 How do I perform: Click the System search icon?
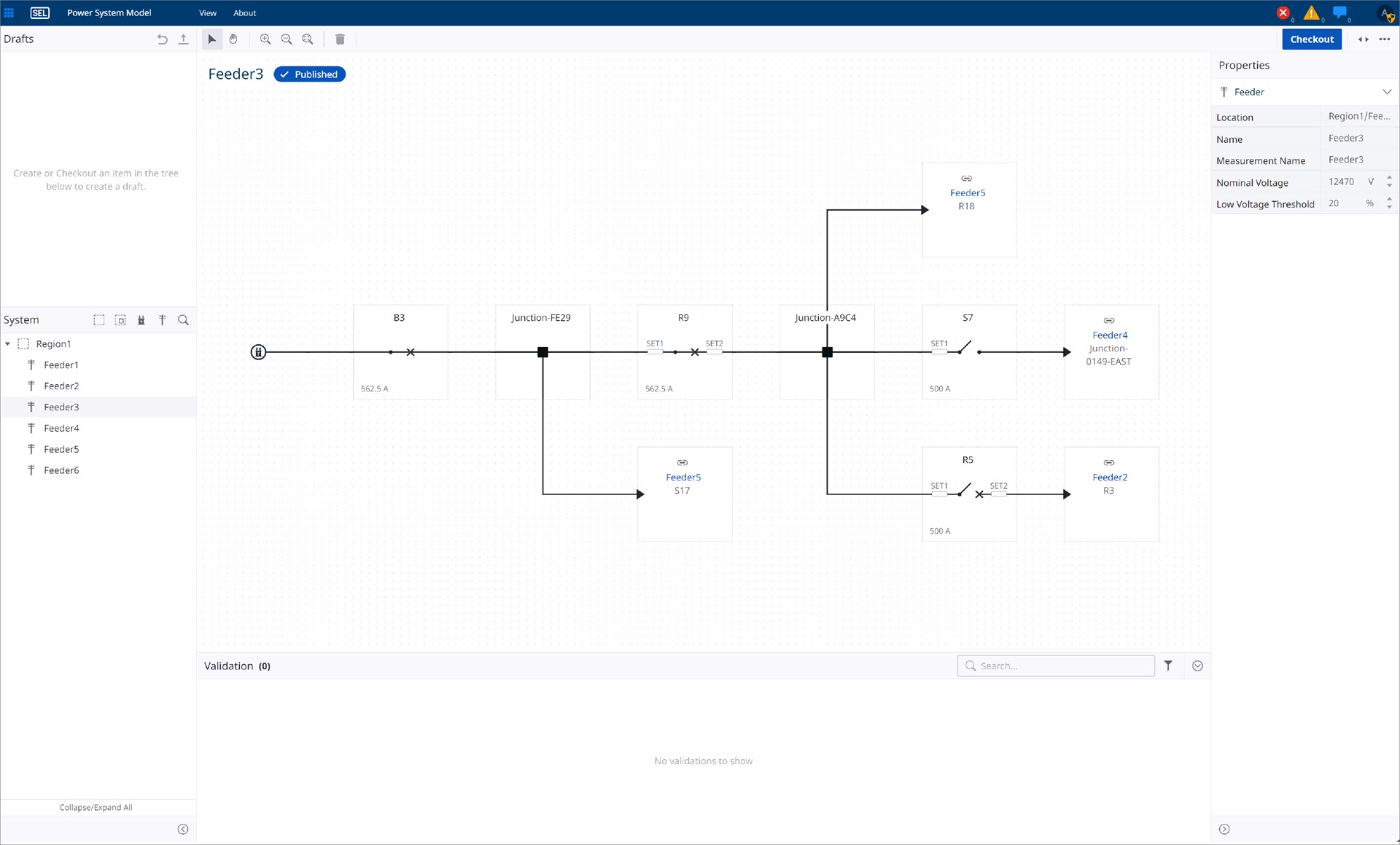pyautogui.click(x=184, y=320)
